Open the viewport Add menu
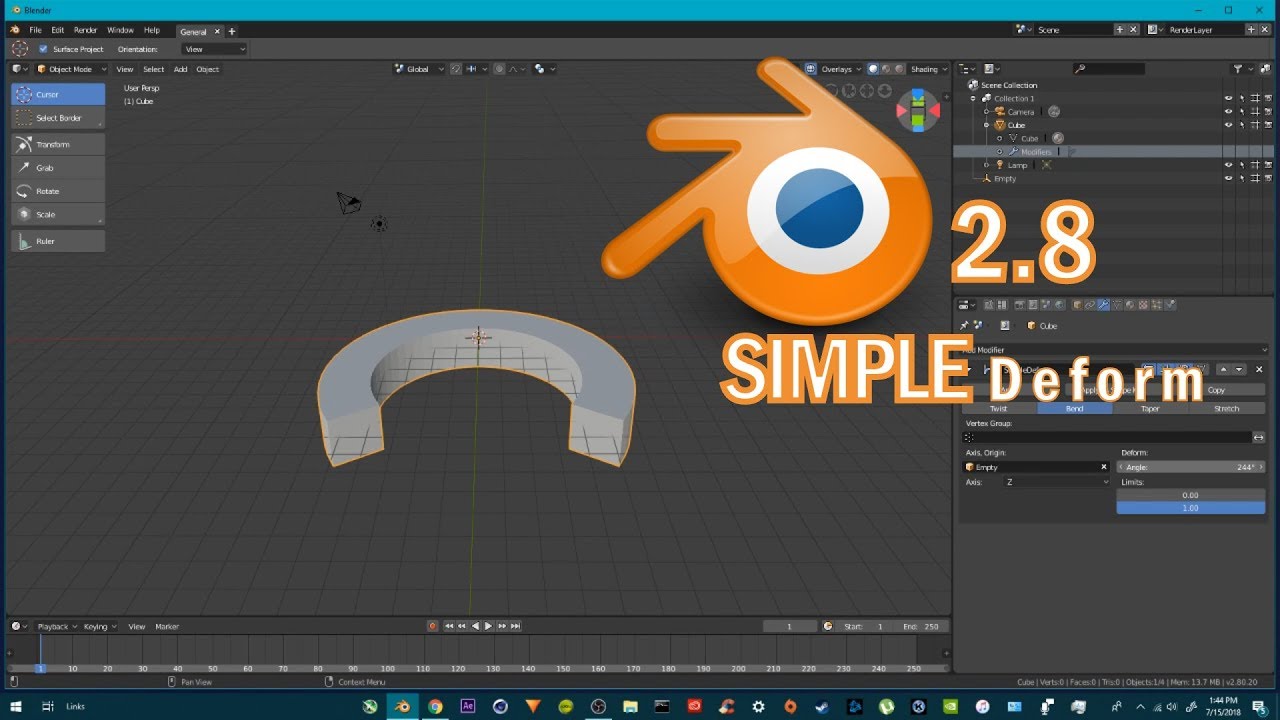The height and width of the screenshot is (720, 1280). pyautogui.click(x=181, y=69)
